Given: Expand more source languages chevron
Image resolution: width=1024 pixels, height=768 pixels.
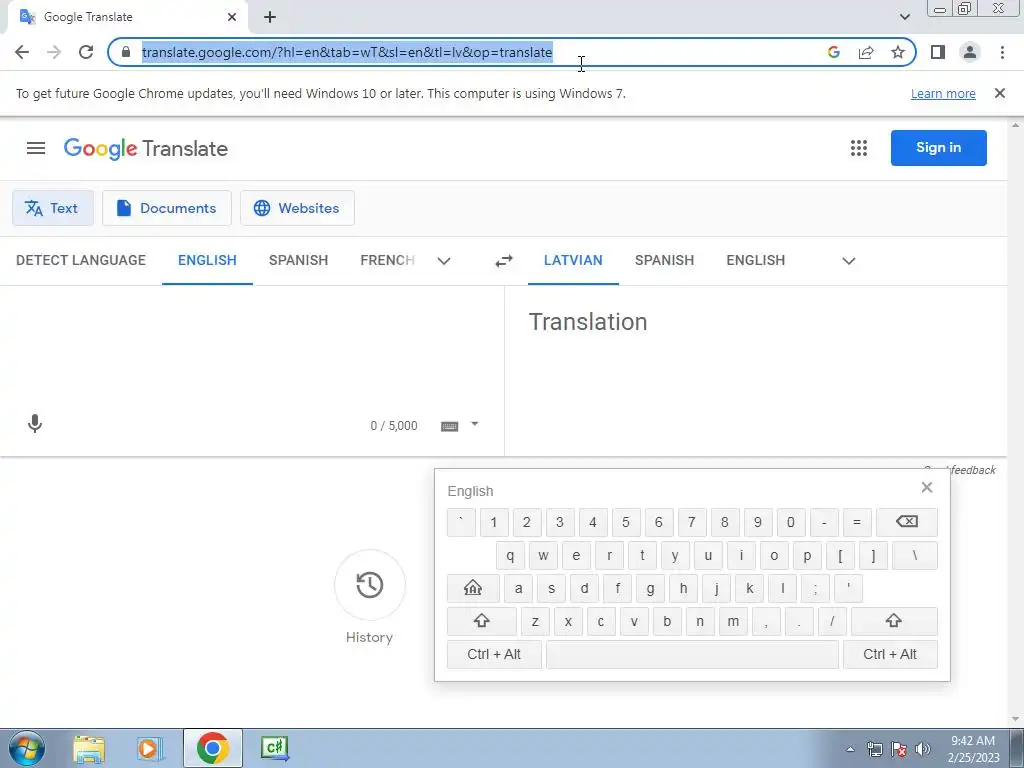Looking at the screenshot, I should [x=444, y=261].
